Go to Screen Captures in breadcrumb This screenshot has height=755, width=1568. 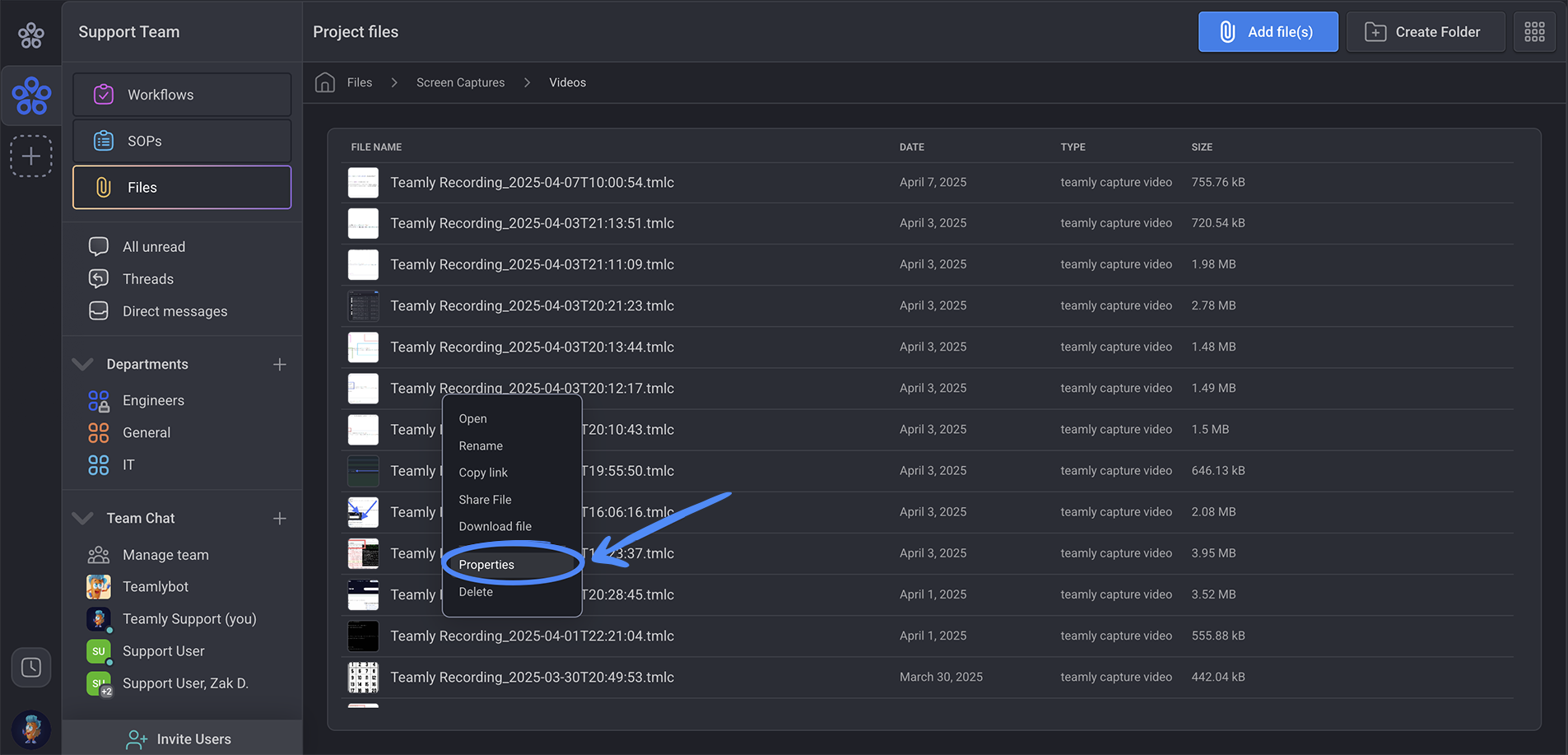(461, 82)
